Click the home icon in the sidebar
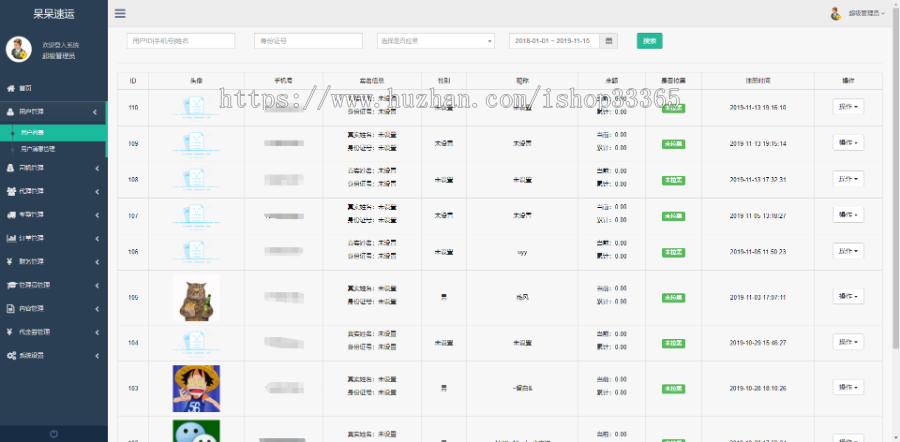 (x=11, y=88)
